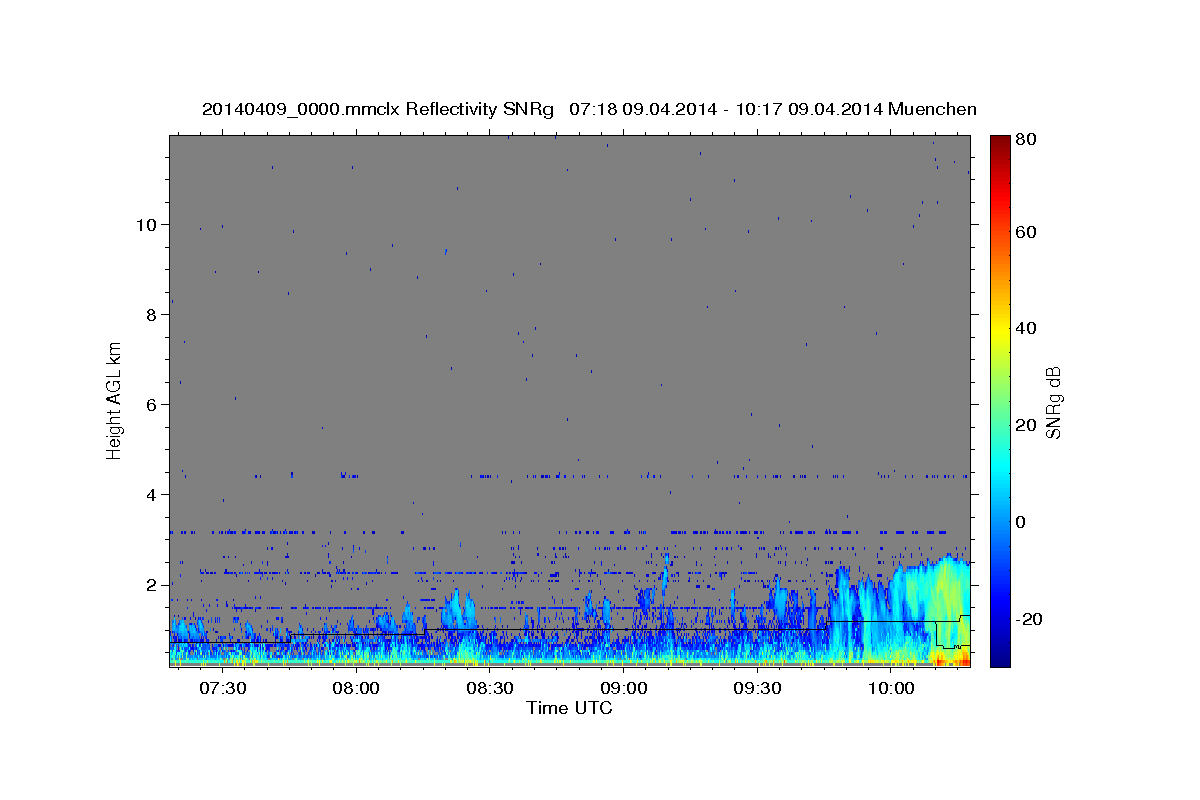1200x800 pixels.
Task: Click the 10:00 time tick label
Action: point(891,688)
